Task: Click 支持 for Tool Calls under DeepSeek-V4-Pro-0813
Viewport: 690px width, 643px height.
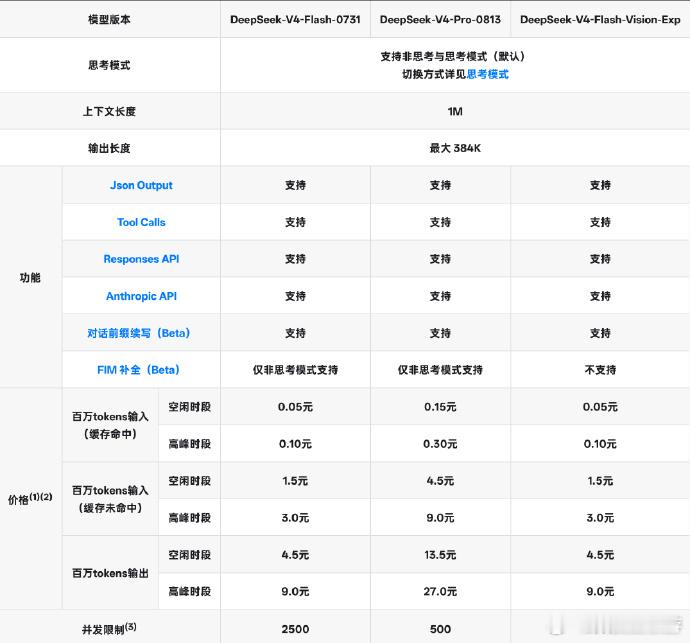Action: 440,222
